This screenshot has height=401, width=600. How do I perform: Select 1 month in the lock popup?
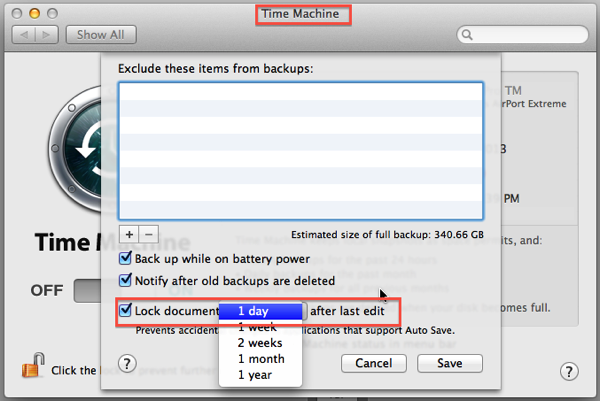[260, 359]
